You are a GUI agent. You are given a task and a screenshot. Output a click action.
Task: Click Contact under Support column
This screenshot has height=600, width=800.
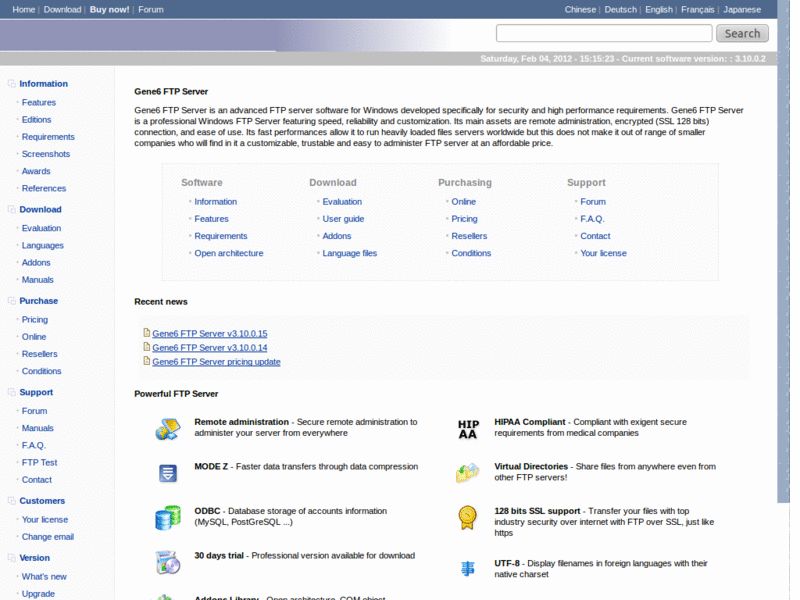click(x=595, y=236)
